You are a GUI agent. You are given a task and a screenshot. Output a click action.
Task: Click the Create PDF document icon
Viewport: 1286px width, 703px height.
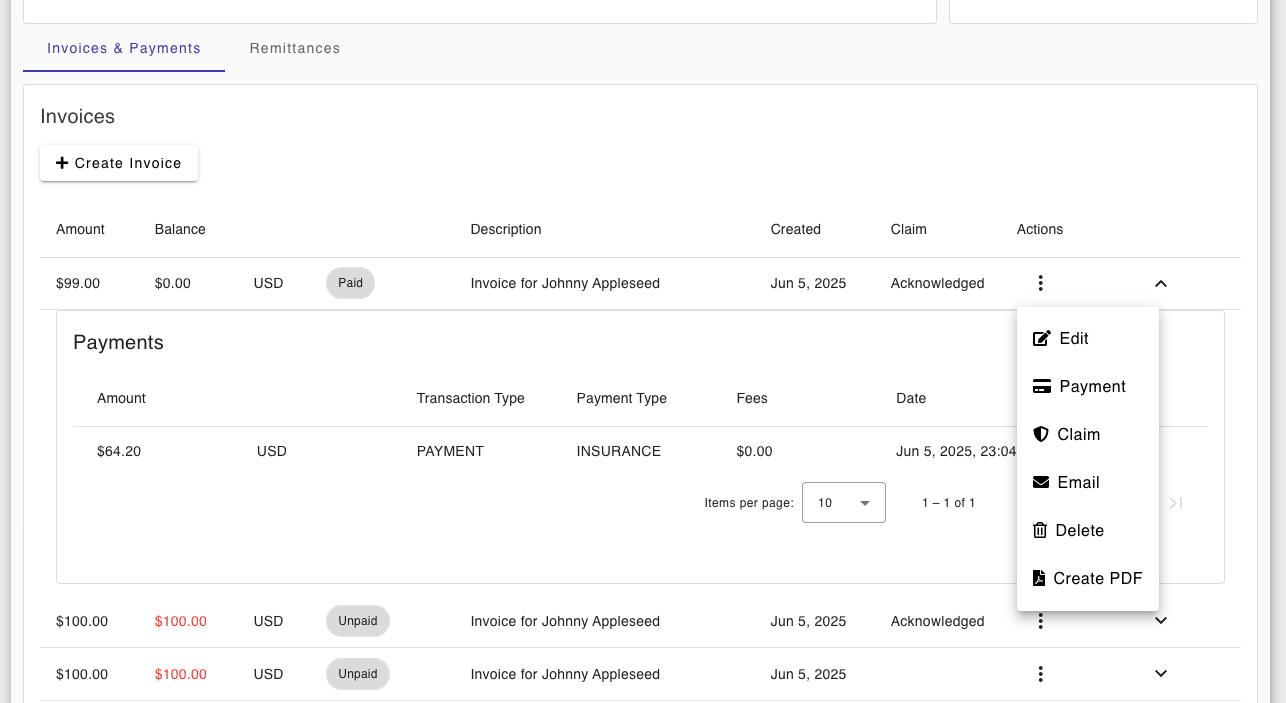pyautogui.click(x=1041, y=578)
